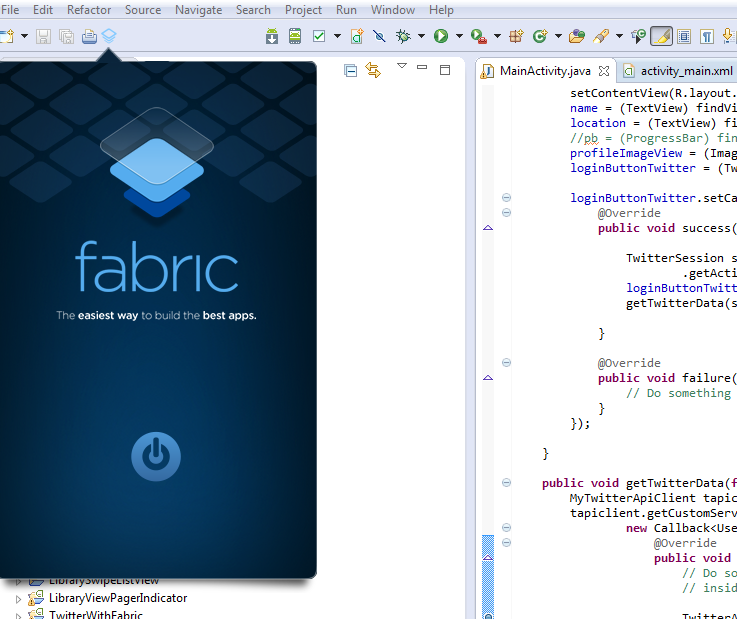This screenshot has height=619, width=737.
Task: Toggle Block Selection Mode button
Action: click(684, 36)
